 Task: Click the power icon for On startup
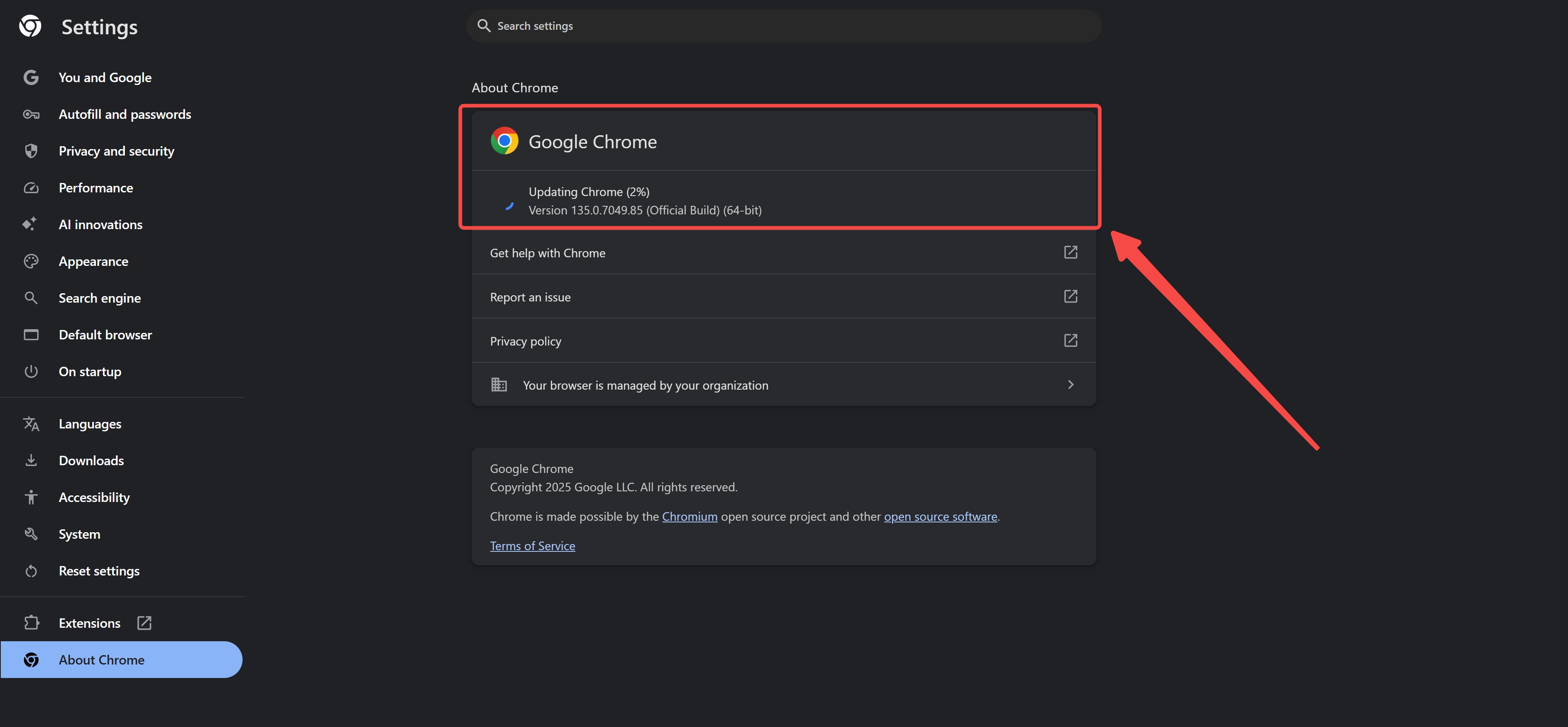coord(31,371)
